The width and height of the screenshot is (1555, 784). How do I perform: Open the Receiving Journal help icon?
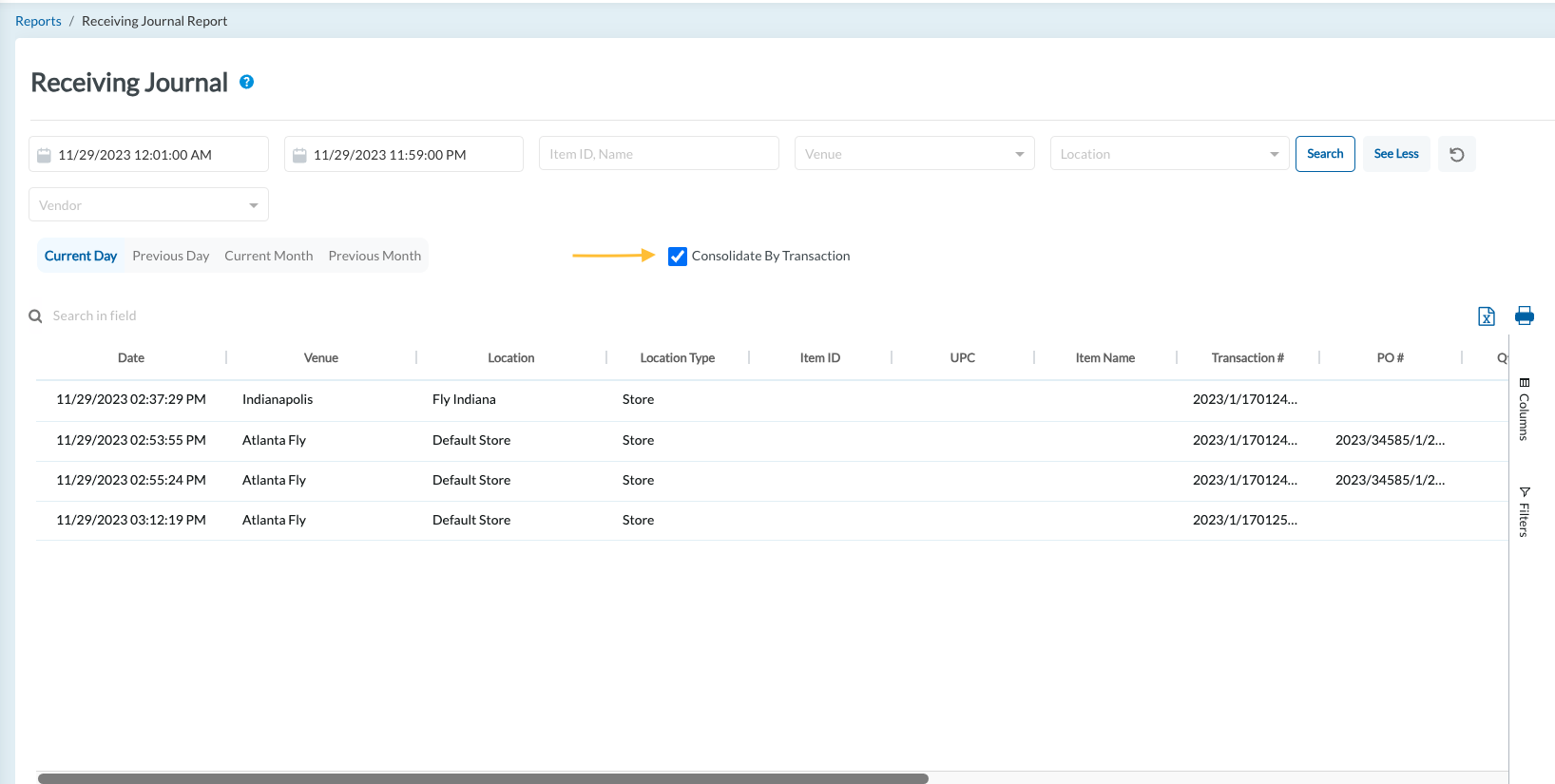point(246,82)
